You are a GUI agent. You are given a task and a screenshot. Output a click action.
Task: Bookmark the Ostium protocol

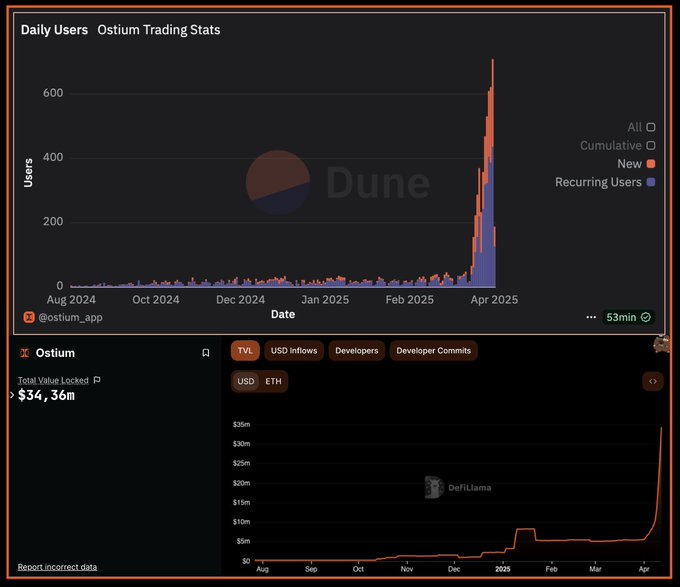point(206,353)
